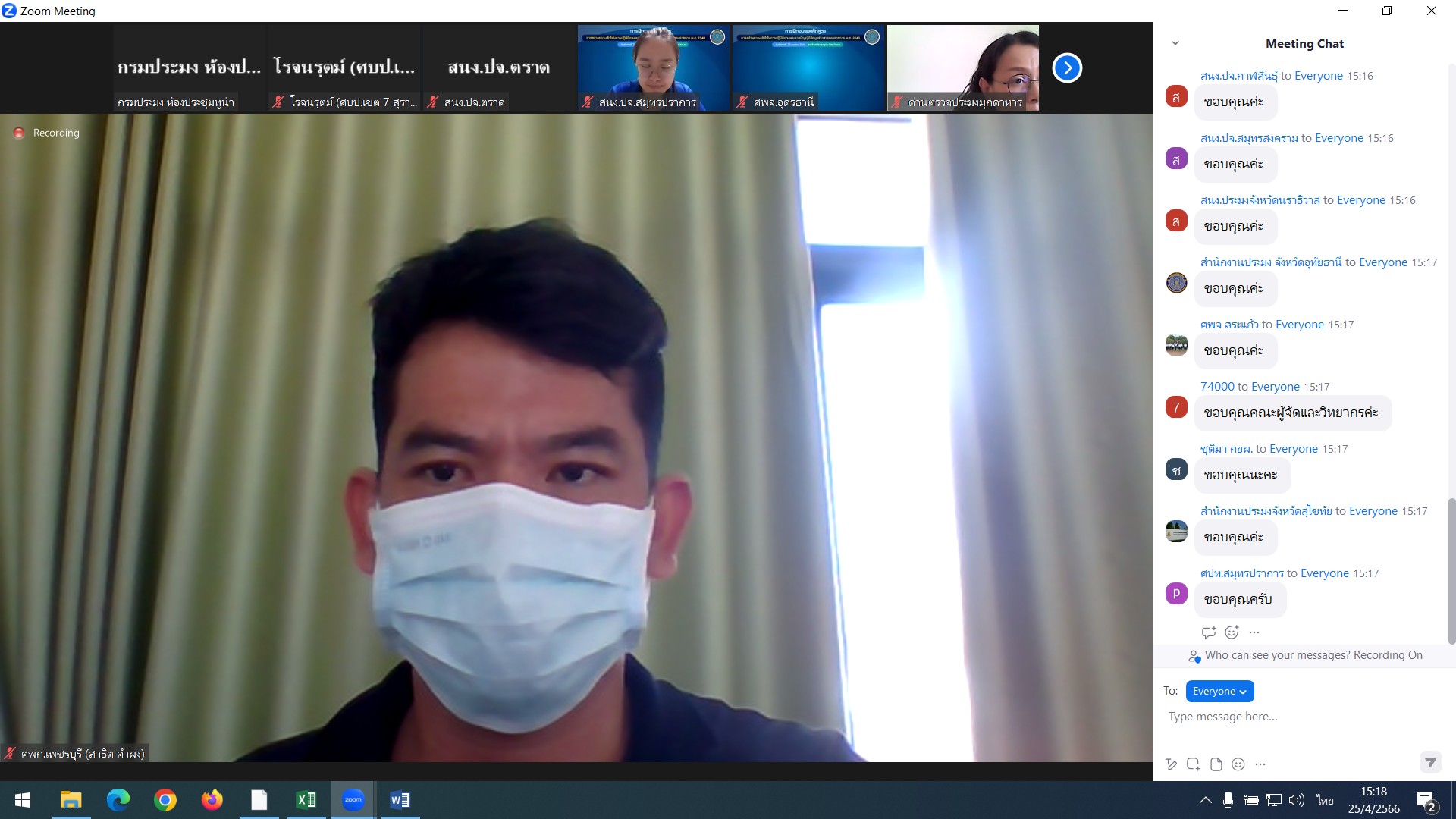The image size is (1456, 819).
Task: Open Microsoft Edge from taskbar
Action: pyautogui.click(x=118, y=800)
